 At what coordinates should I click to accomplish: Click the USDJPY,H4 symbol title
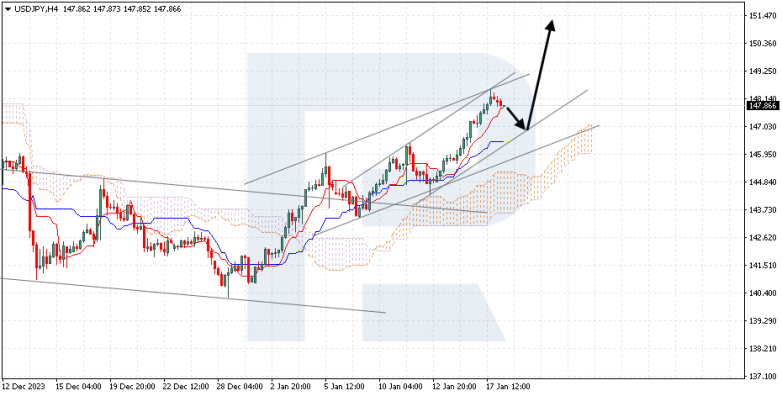click(x=35, y=9)
